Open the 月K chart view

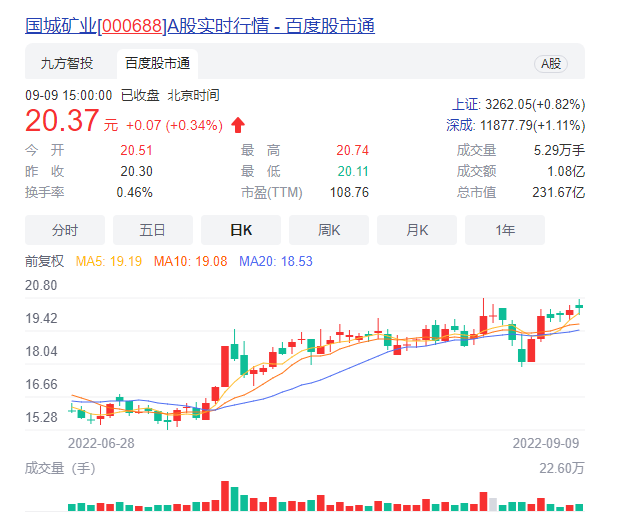click(x=417, y=230)
